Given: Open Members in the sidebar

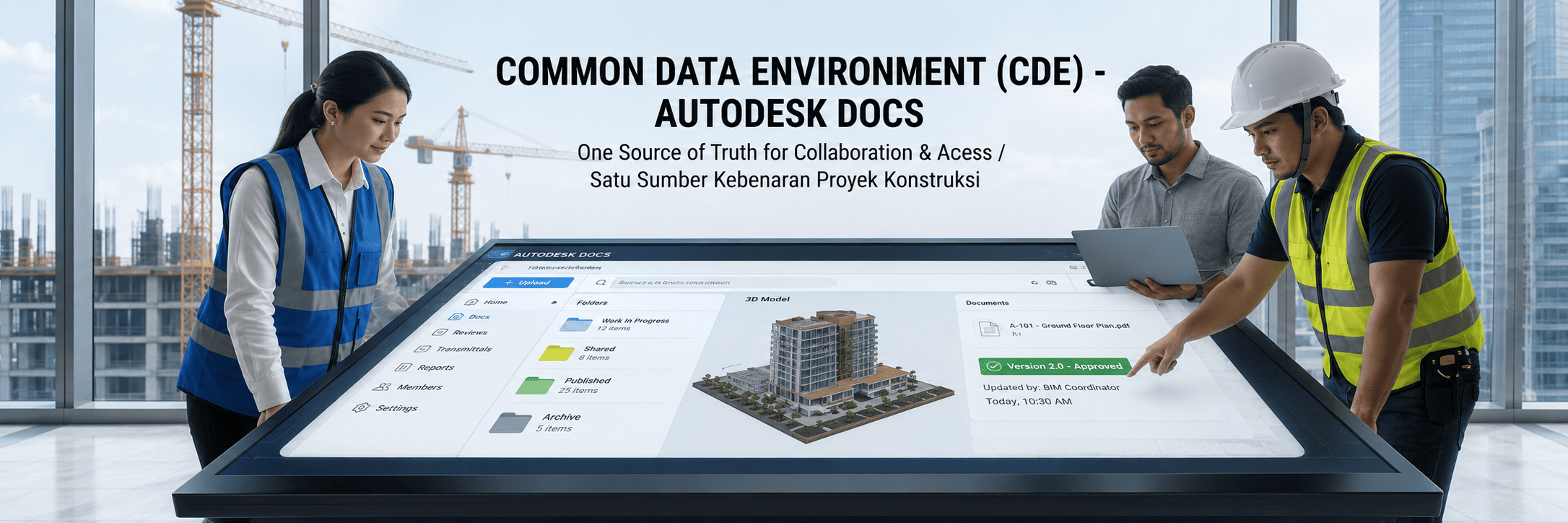Looking at the screenshot, I should click(x=419, y=387).
